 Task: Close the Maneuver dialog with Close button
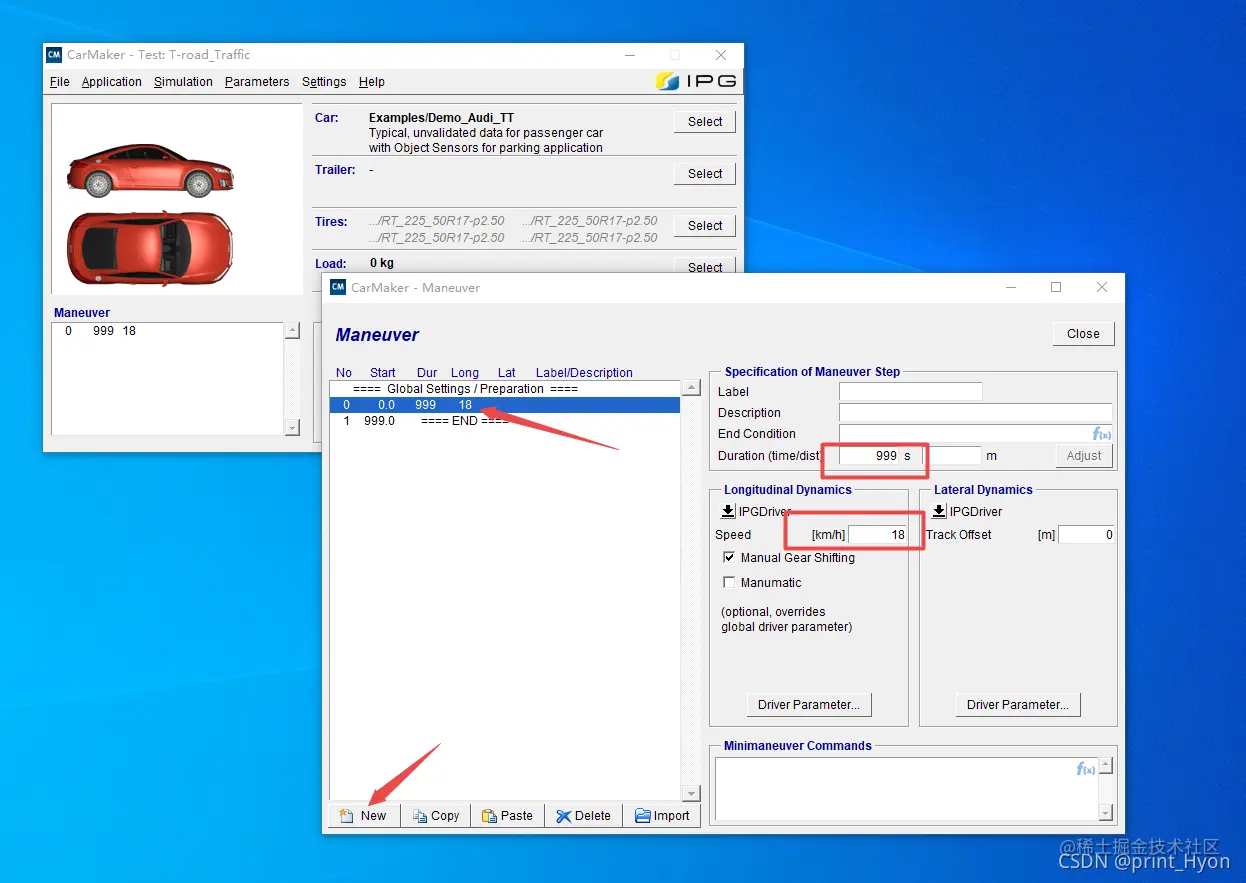point(1083,334)
